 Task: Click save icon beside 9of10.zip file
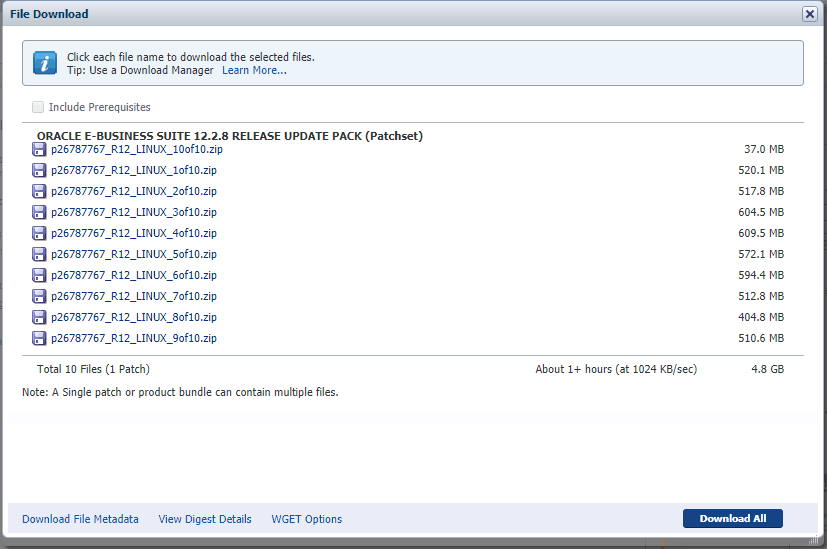39,338
